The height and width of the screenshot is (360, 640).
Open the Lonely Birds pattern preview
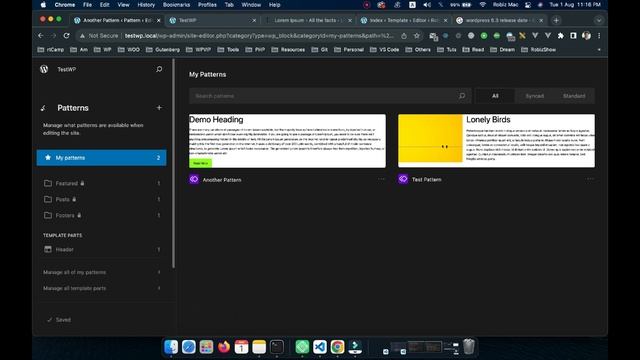496,141
